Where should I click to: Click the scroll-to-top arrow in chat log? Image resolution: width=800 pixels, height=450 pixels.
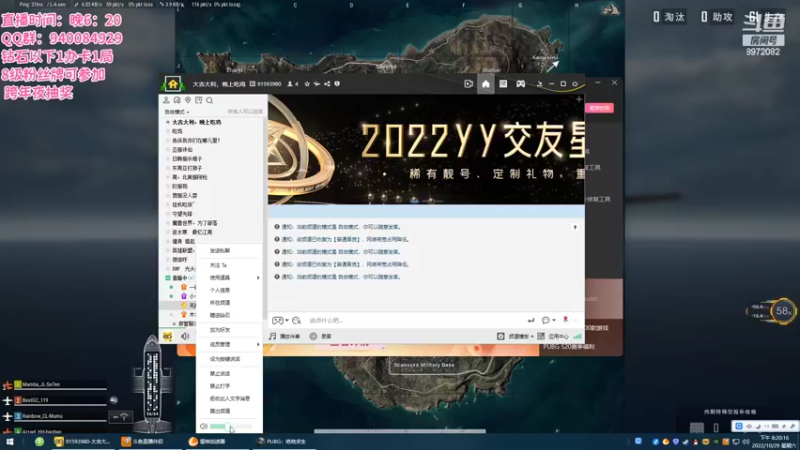[x=575, y=227]
